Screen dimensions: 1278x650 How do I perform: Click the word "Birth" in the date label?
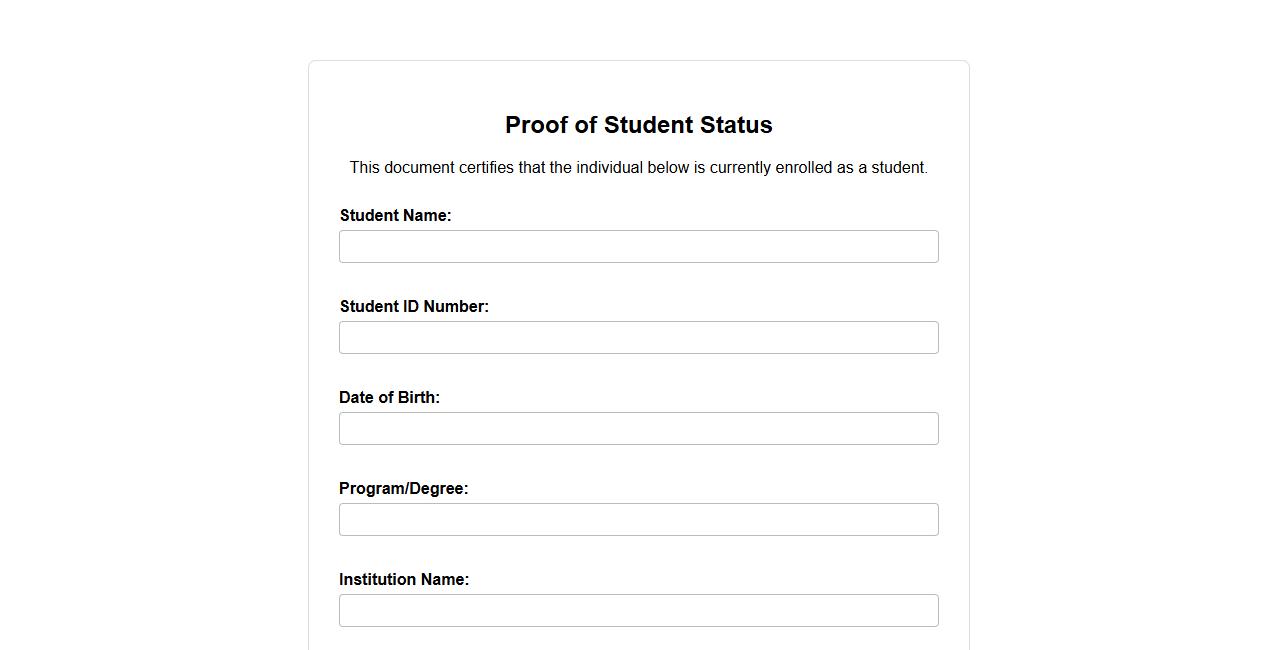coord(417,398)
